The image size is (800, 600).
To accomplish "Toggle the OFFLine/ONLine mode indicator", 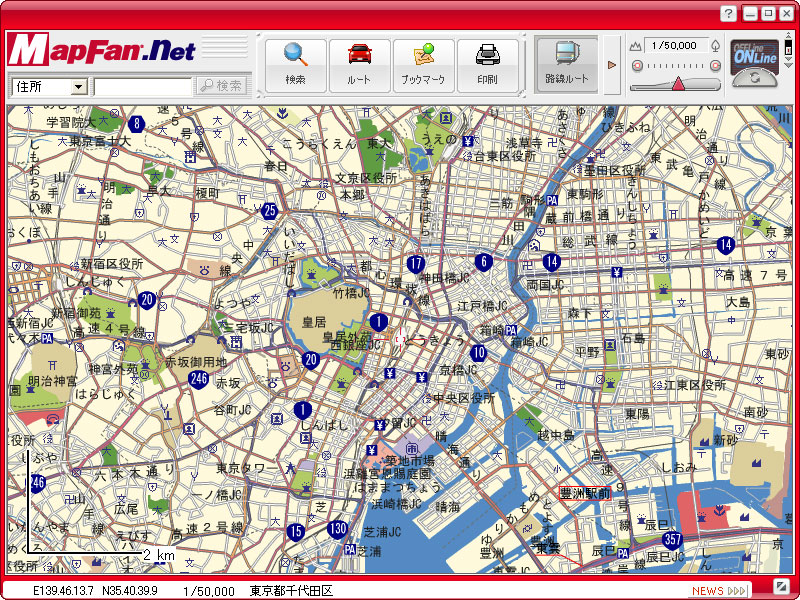I will click(755, 54).
